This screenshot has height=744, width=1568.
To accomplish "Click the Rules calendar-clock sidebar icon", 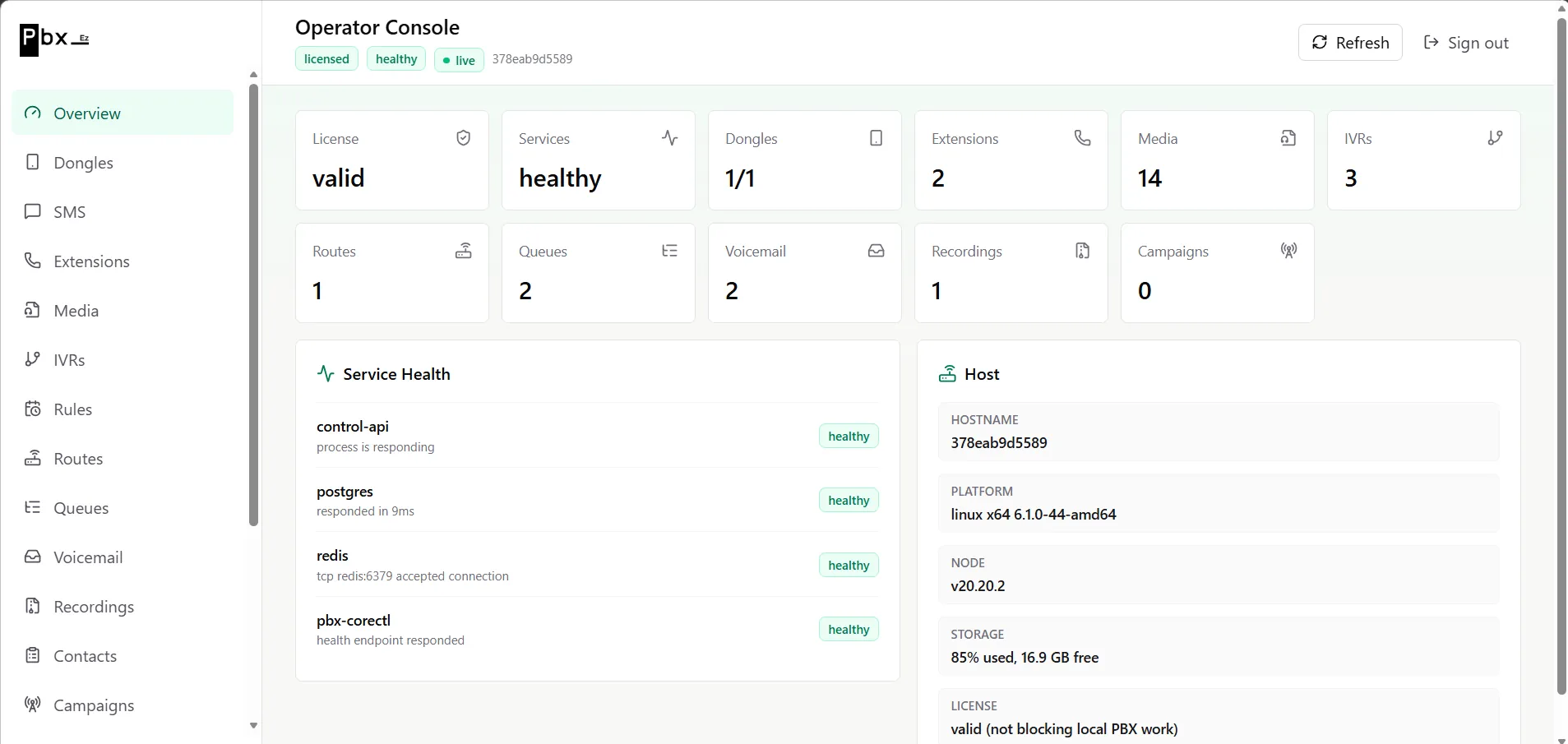I will click(x=33, y=409).
